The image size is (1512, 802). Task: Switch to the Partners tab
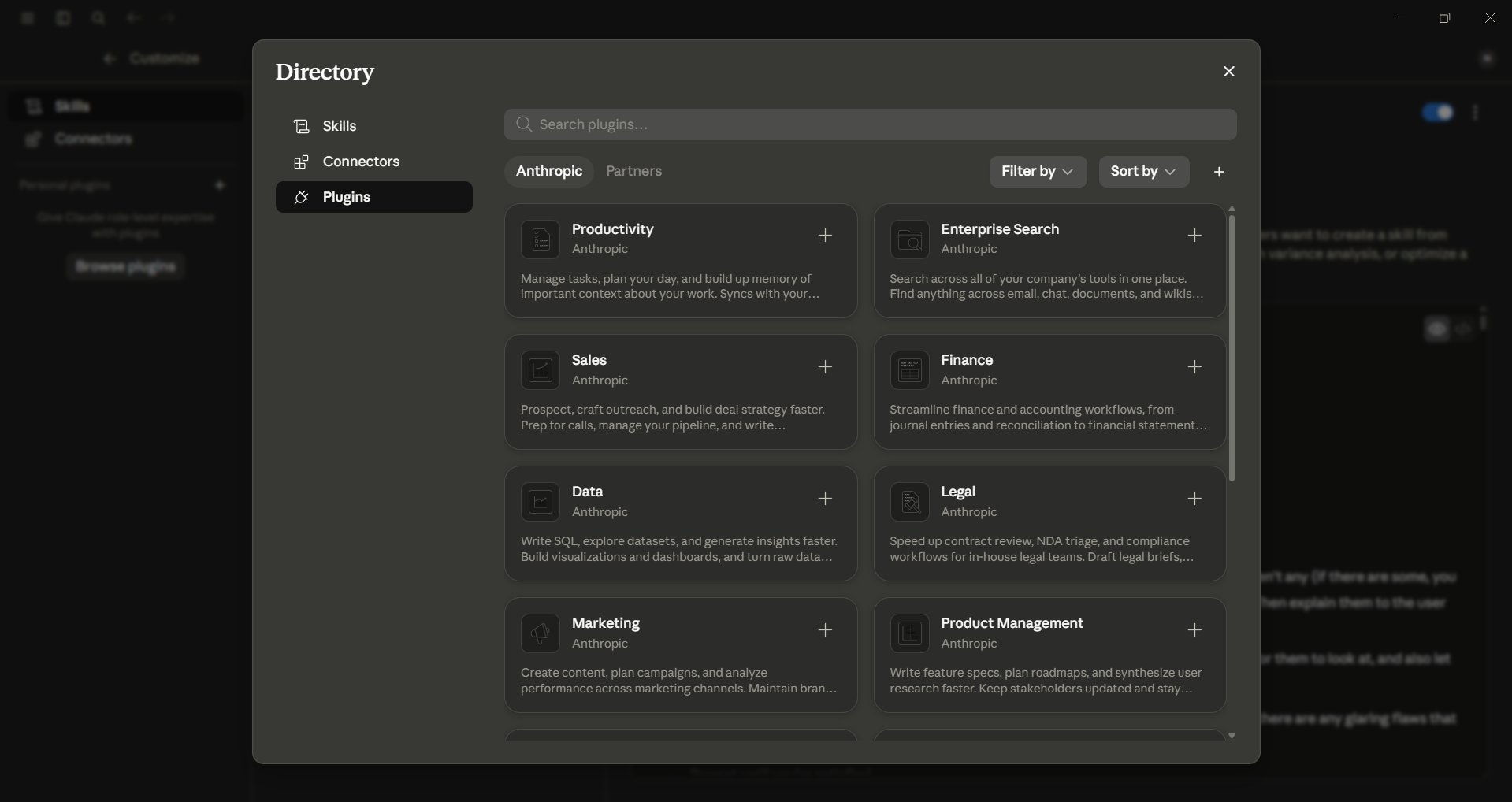click(634, 172)
